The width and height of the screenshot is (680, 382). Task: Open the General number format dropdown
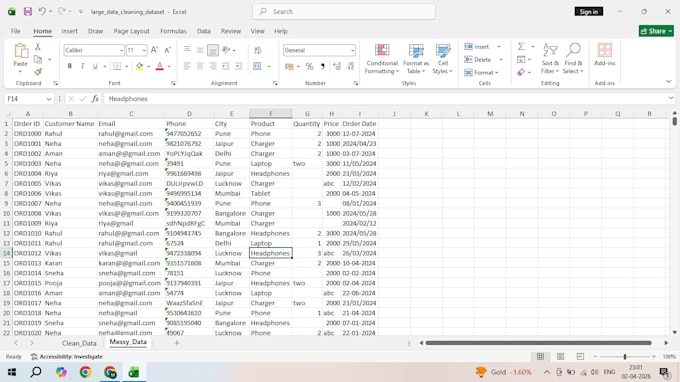pos(352,51)
